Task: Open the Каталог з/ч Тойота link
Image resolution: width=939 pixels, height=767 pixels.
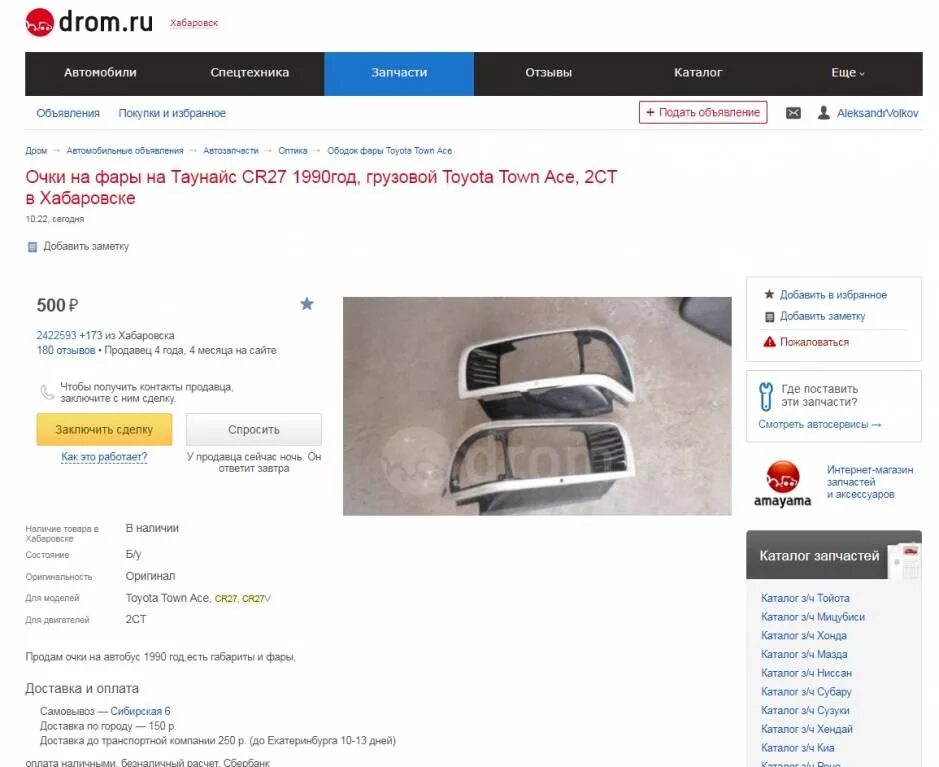Action: tap(805, 598)
